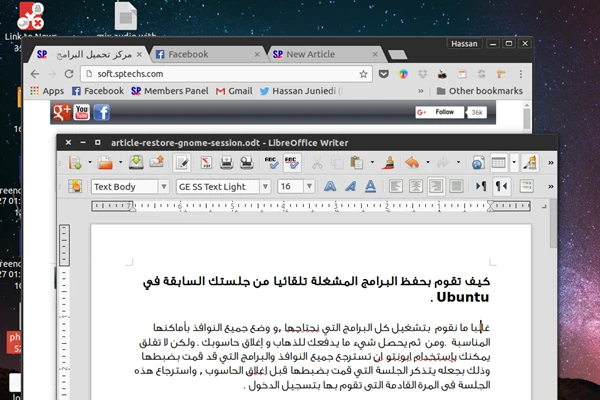
Task: Click the Undo arrow icon
Action: coord(412,163)
